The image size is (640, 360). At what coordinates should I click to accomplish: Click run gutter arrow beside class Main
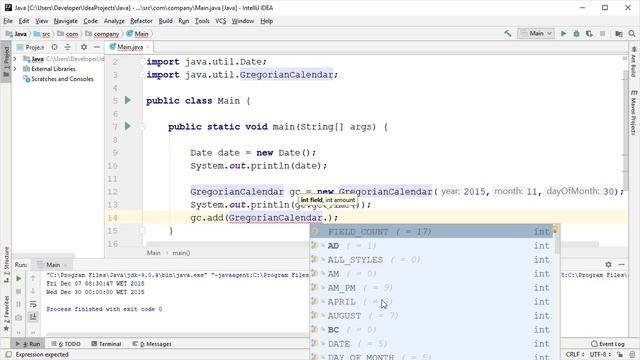coord(128,100)
